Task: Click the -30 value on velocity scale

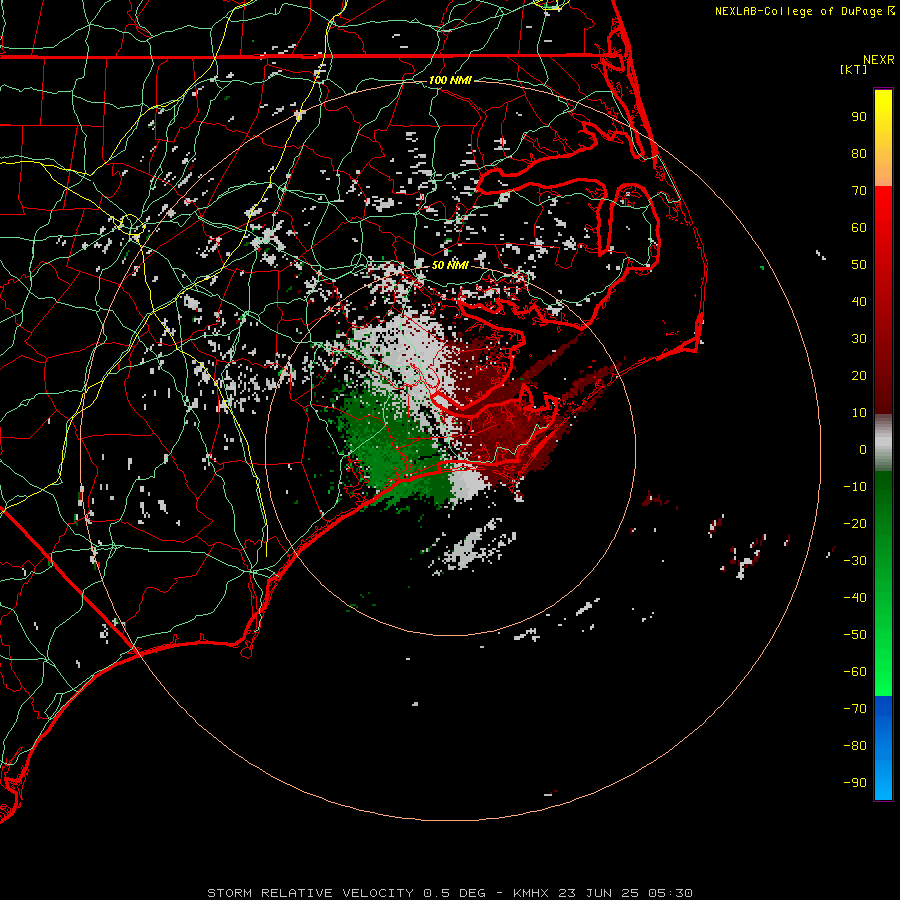Action: (855, 561)
